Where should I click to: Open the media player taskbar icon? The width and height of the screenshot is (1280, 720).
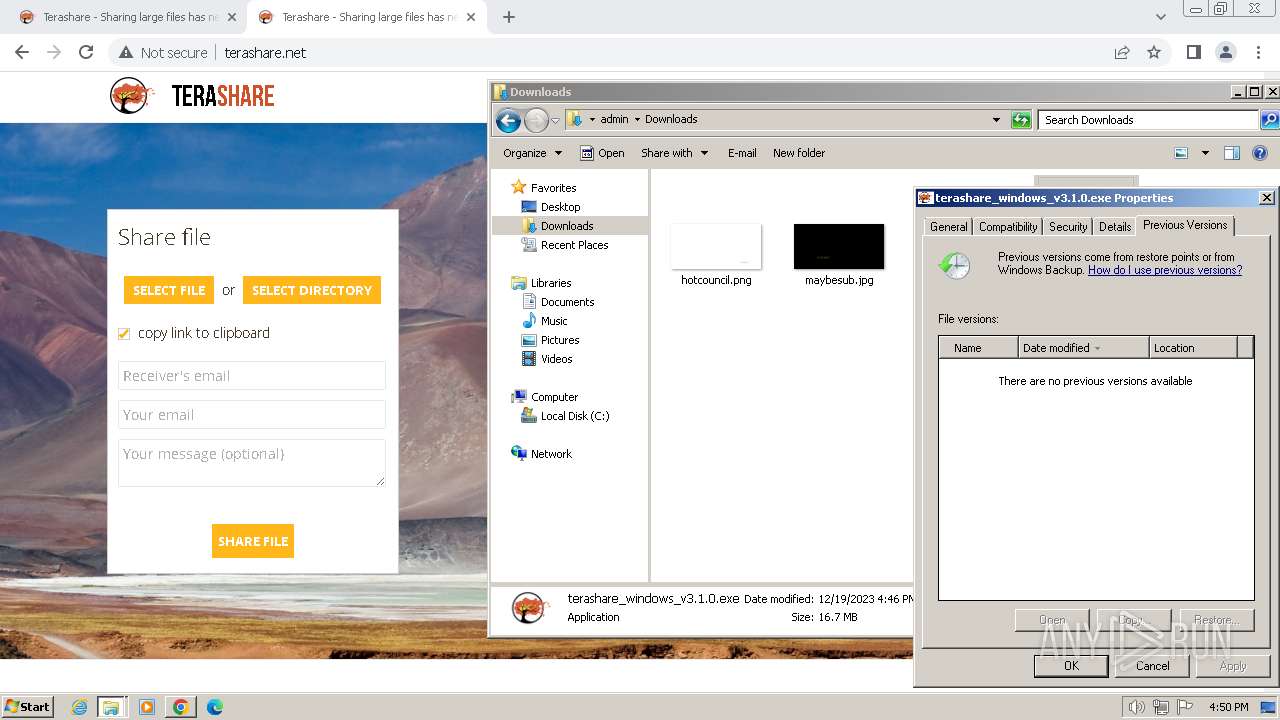click(147, 707)
